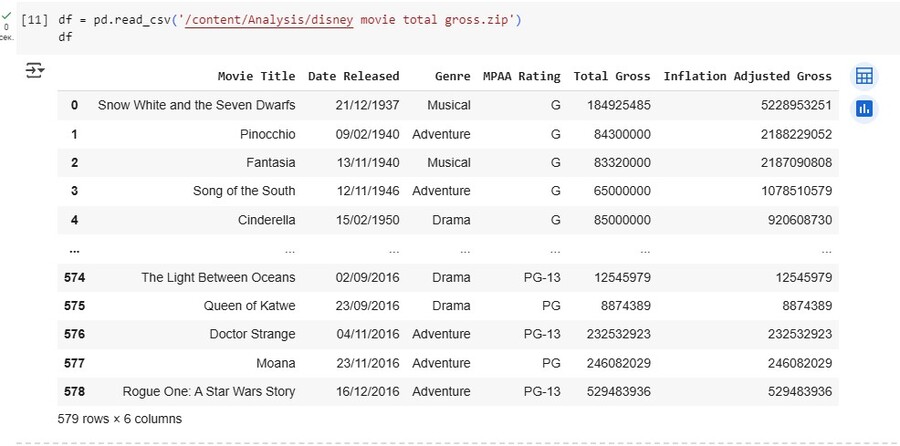Image resolution: width=900 pixels, height=446 pixels.
Task: Click the Pinocchio movie title cell
Action: click(267, 134)
